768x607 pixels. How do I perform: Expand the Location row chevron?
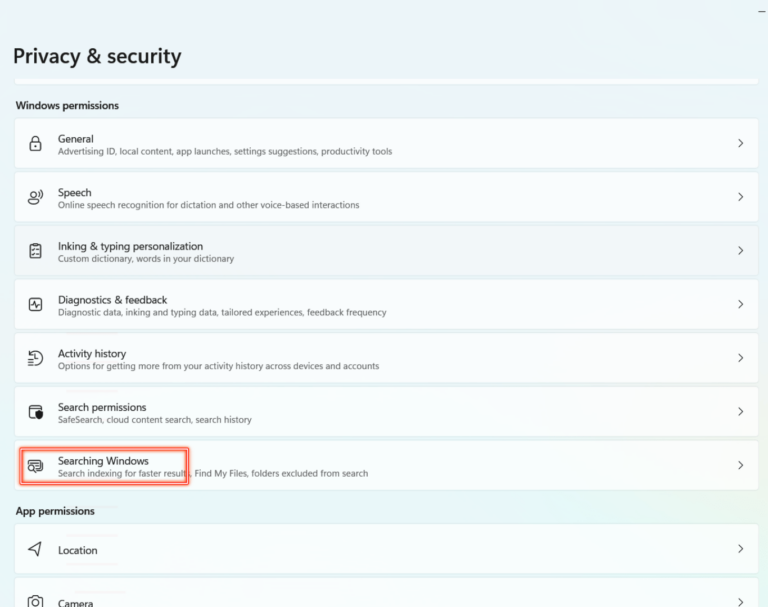(x=740, y=550)
